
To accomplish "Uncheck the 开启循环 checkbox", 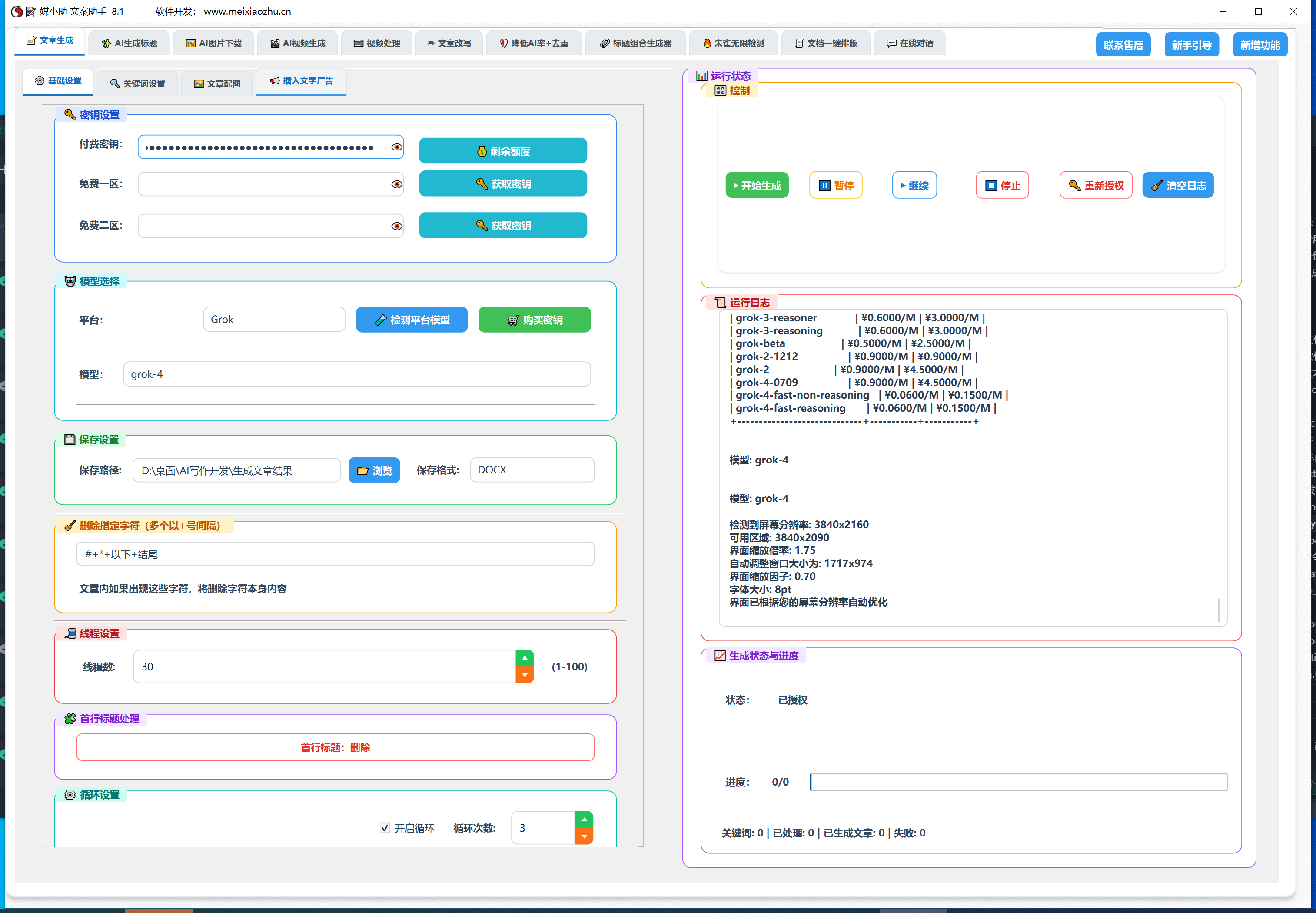I will 385,828.
